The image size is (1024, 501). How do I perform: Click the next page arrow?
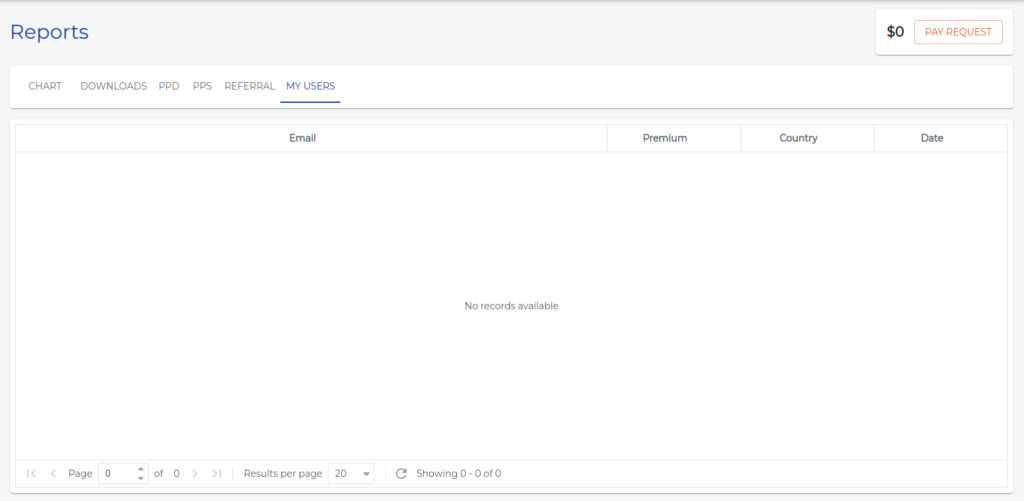195,473
